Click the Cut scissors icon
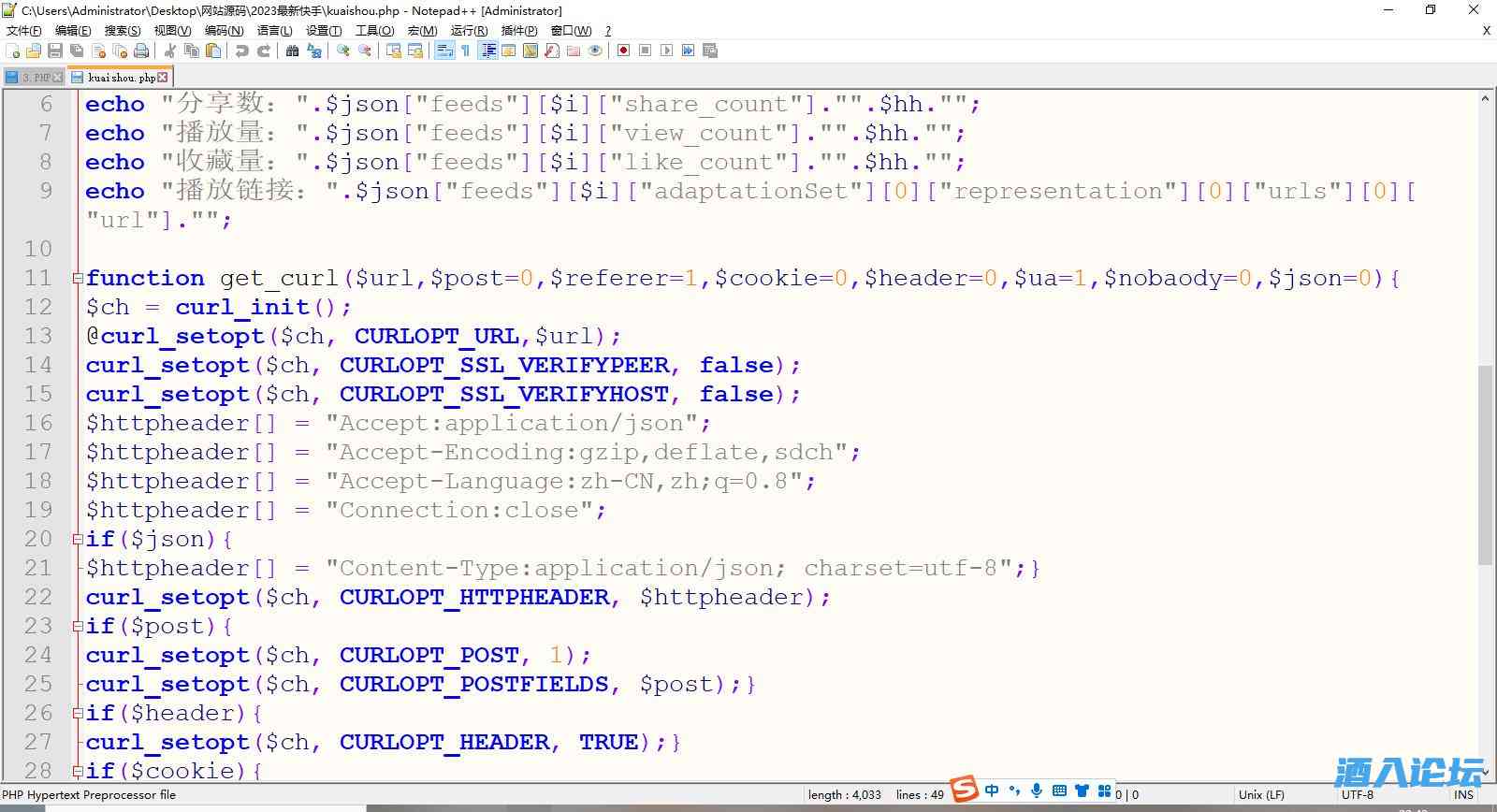 click(170, 51)
